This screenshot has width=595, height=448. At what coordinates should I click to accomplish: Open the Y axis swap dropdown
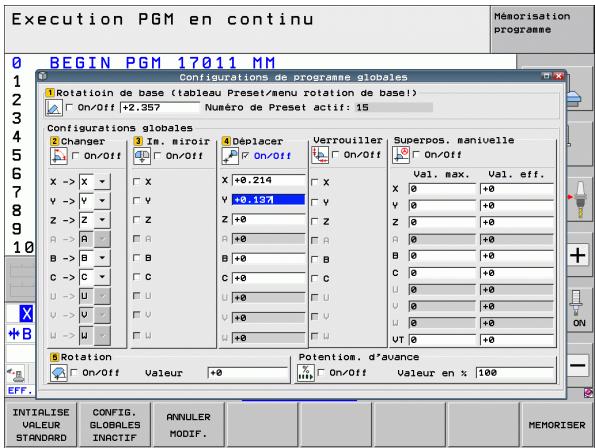(x=102, y=201)
